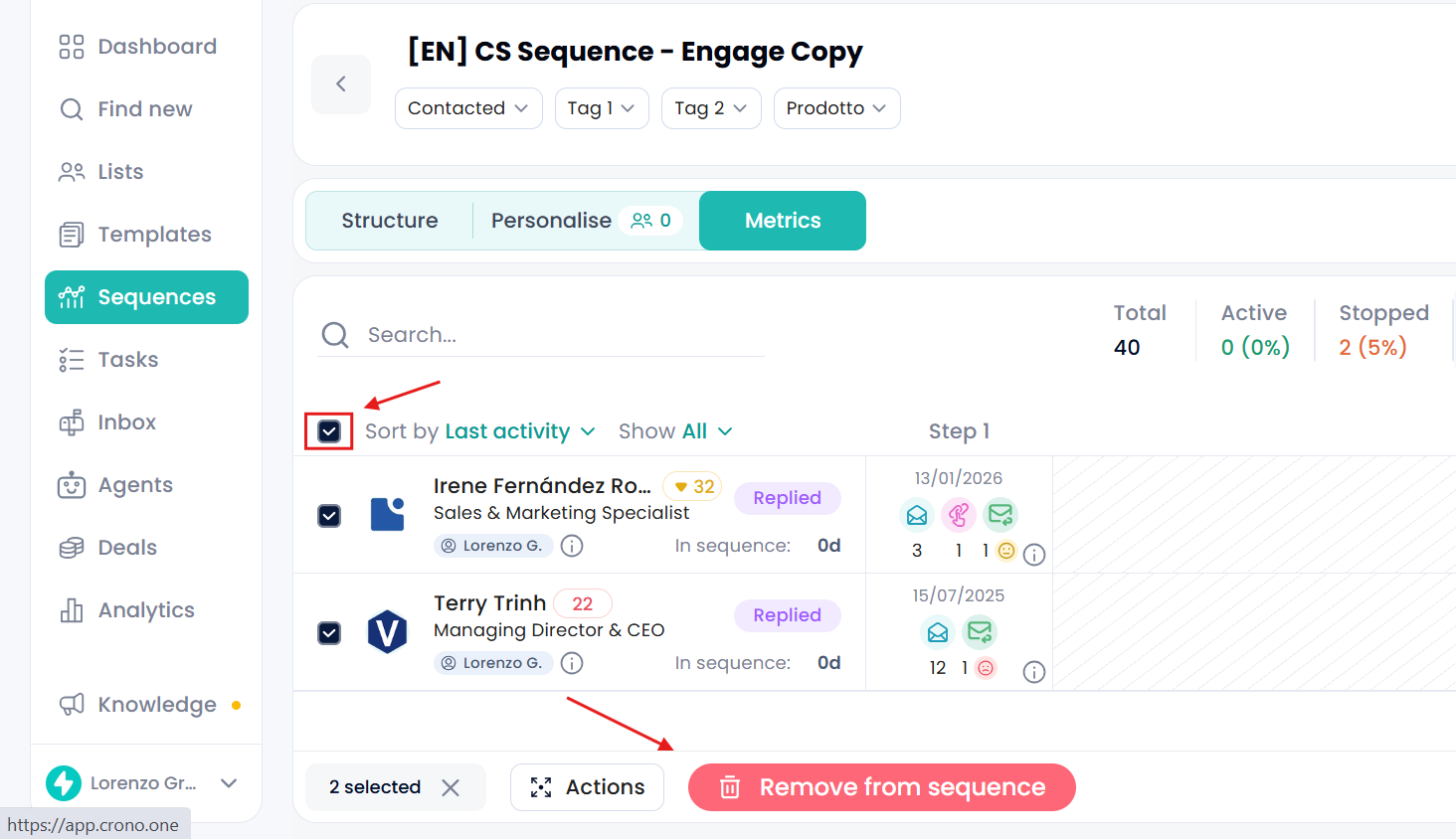Click Irene's linked email icon in Step 1
This screenshot has width=1456, height=839.
pos(959,515)
